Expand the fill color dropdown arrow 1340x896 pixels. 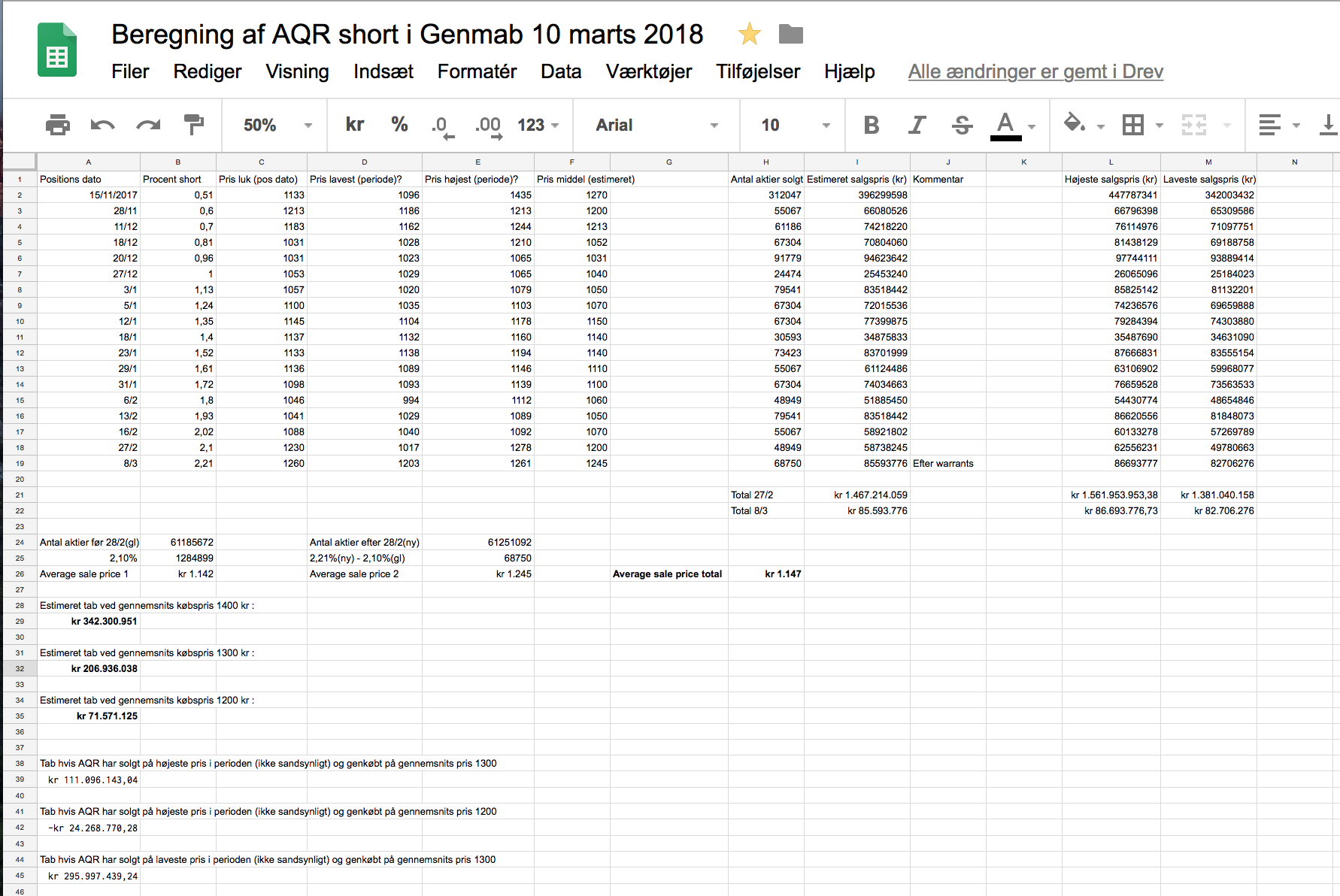point(1100,126)
